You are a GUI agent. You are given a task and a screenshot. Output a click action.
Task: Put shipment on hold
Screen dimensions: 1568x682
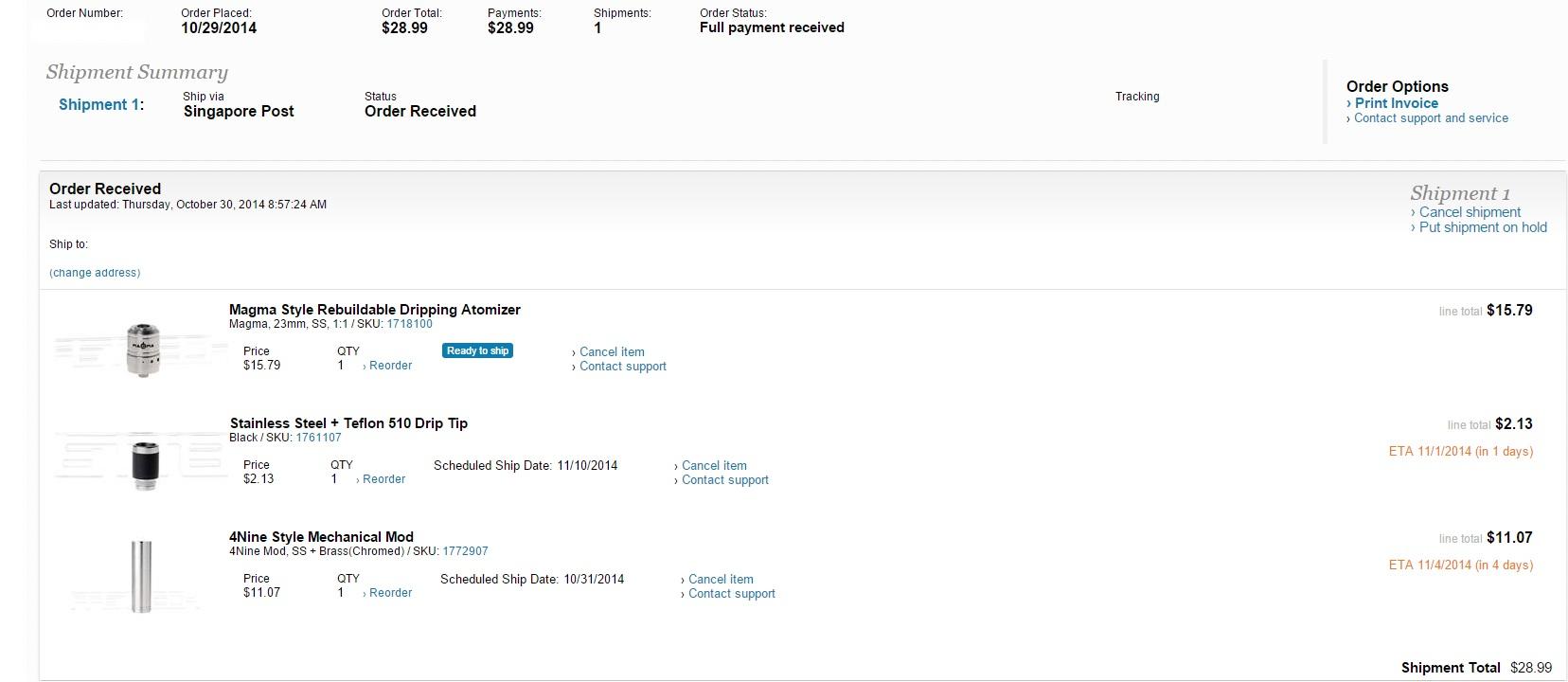tap(1483, 227)
